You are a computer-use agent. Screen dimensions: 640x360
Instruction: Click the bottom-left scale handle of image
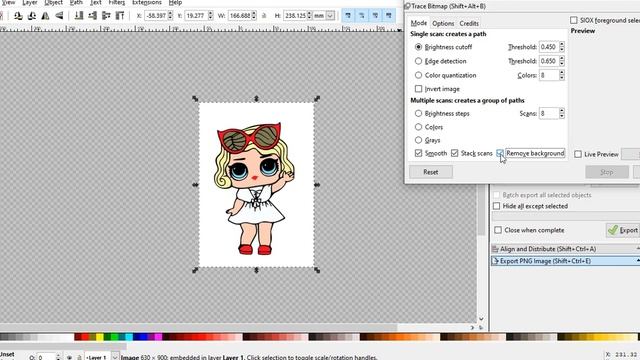(x=195, y=270)
